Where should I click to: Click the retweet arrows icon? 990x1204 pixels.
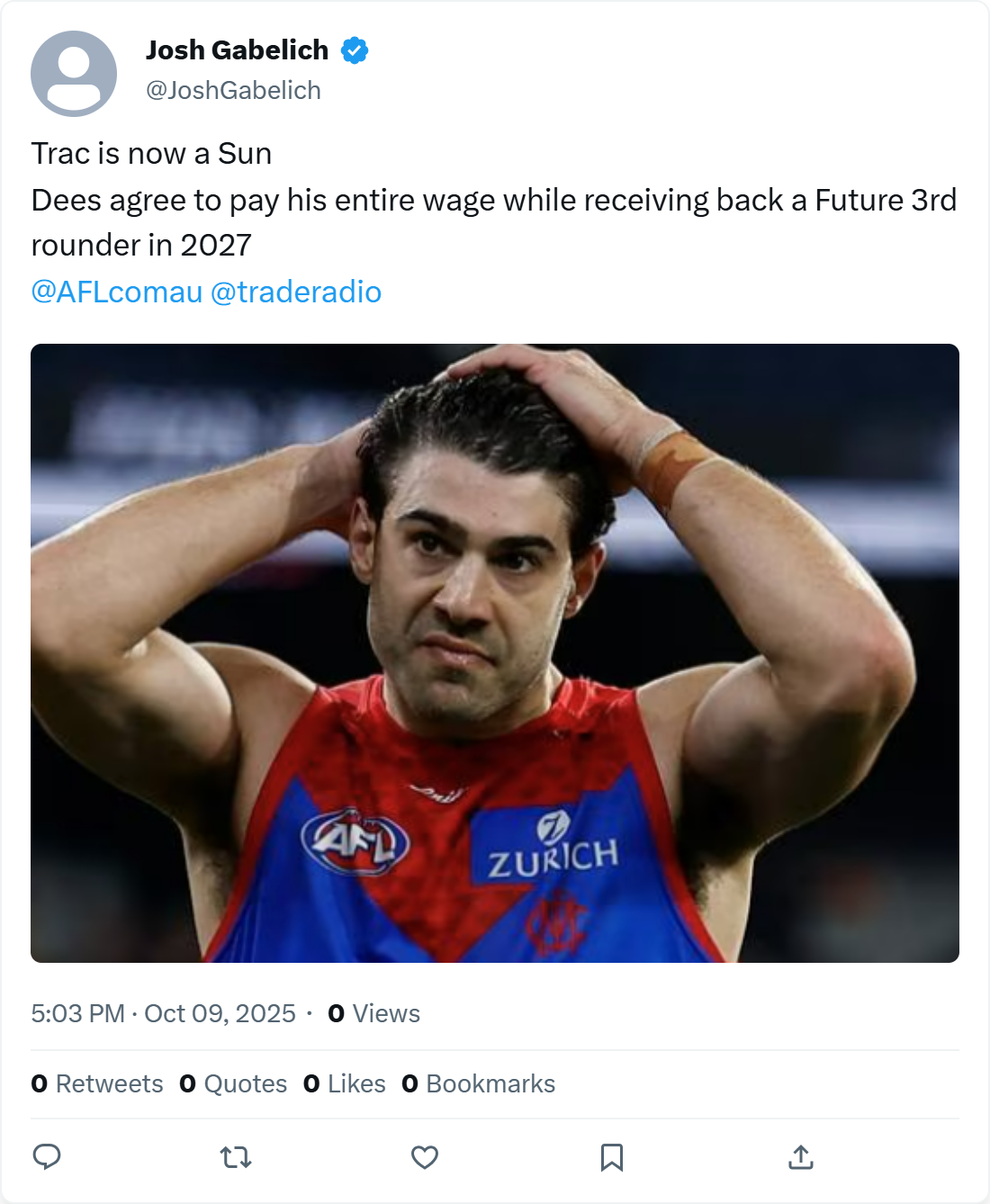point(236,1156)
